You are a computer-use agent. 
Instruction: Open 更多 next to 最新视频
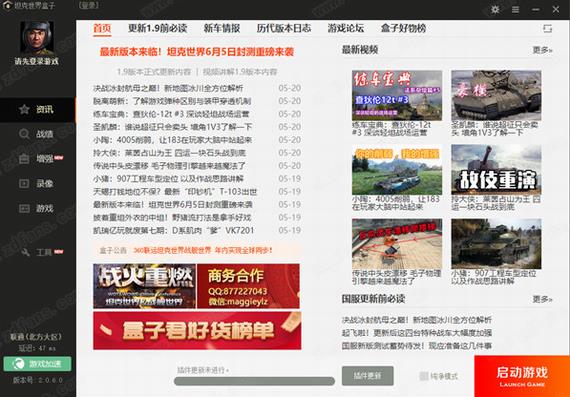click(x=542, y=50)
